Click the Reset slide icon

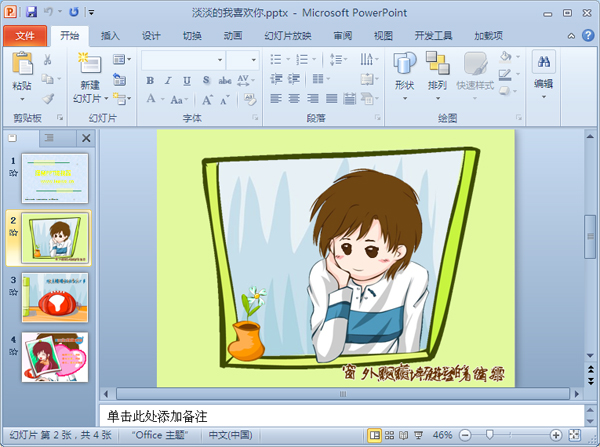(119, 79)
